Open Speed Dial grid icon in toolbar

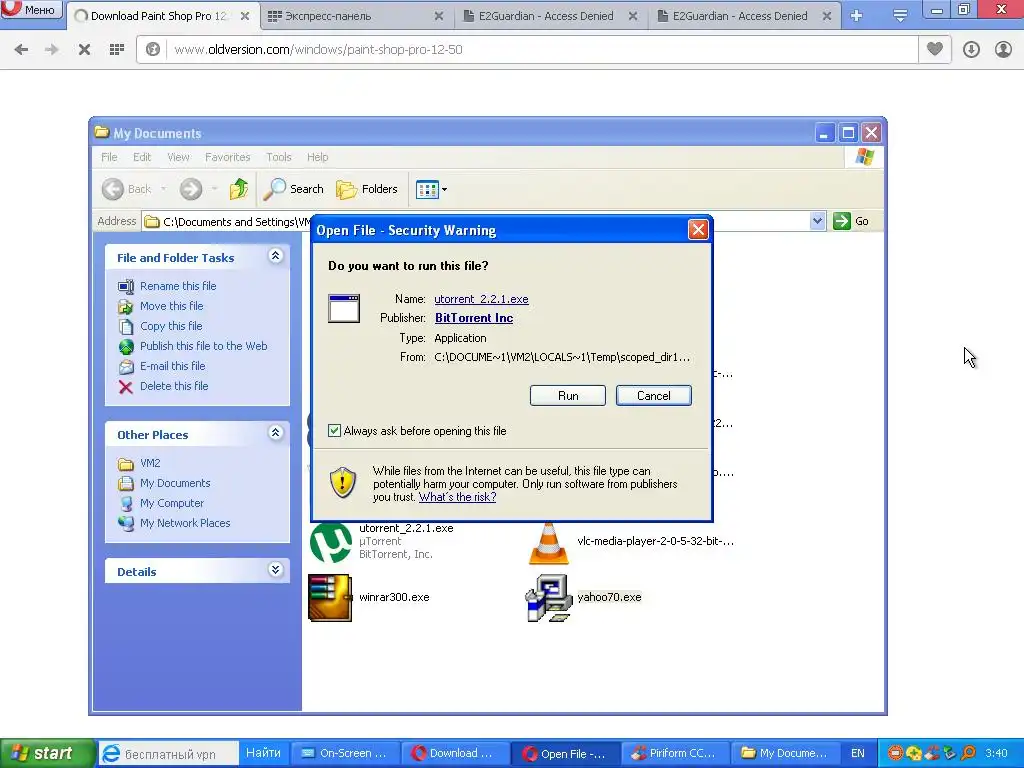(x=117, y=49)
